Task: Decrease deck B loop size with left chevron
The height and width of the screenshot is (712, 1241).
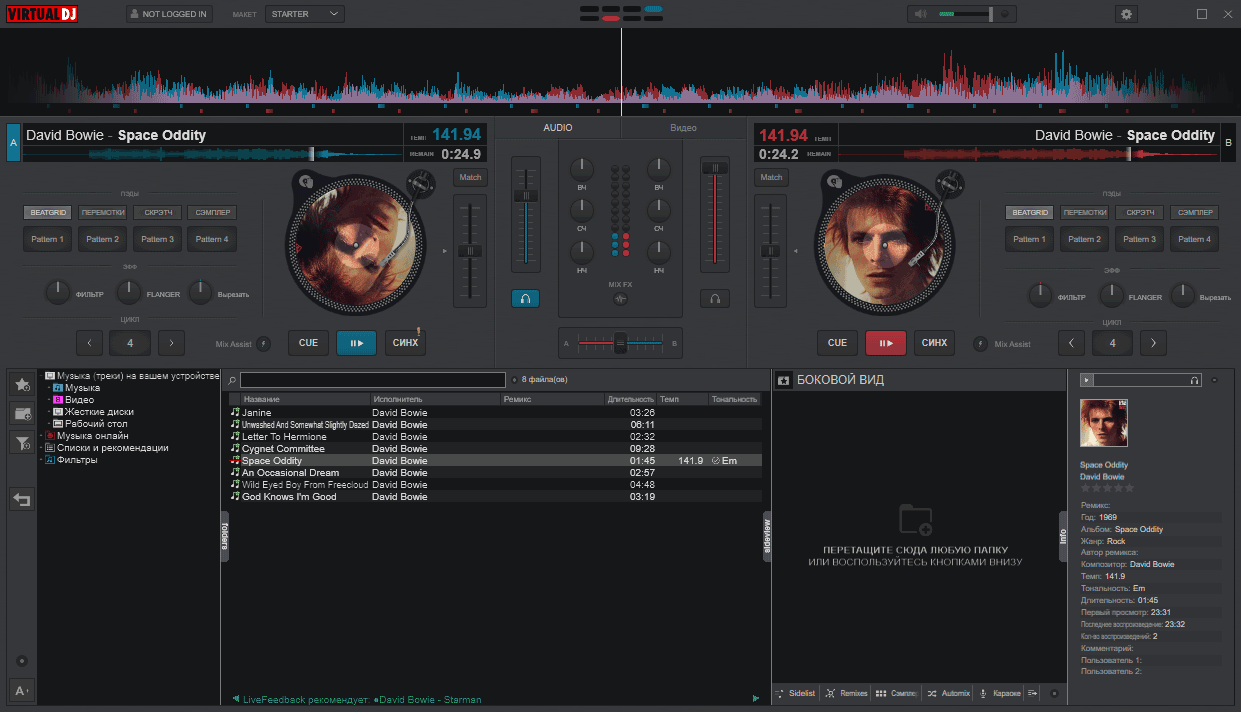Action: 1071,343
